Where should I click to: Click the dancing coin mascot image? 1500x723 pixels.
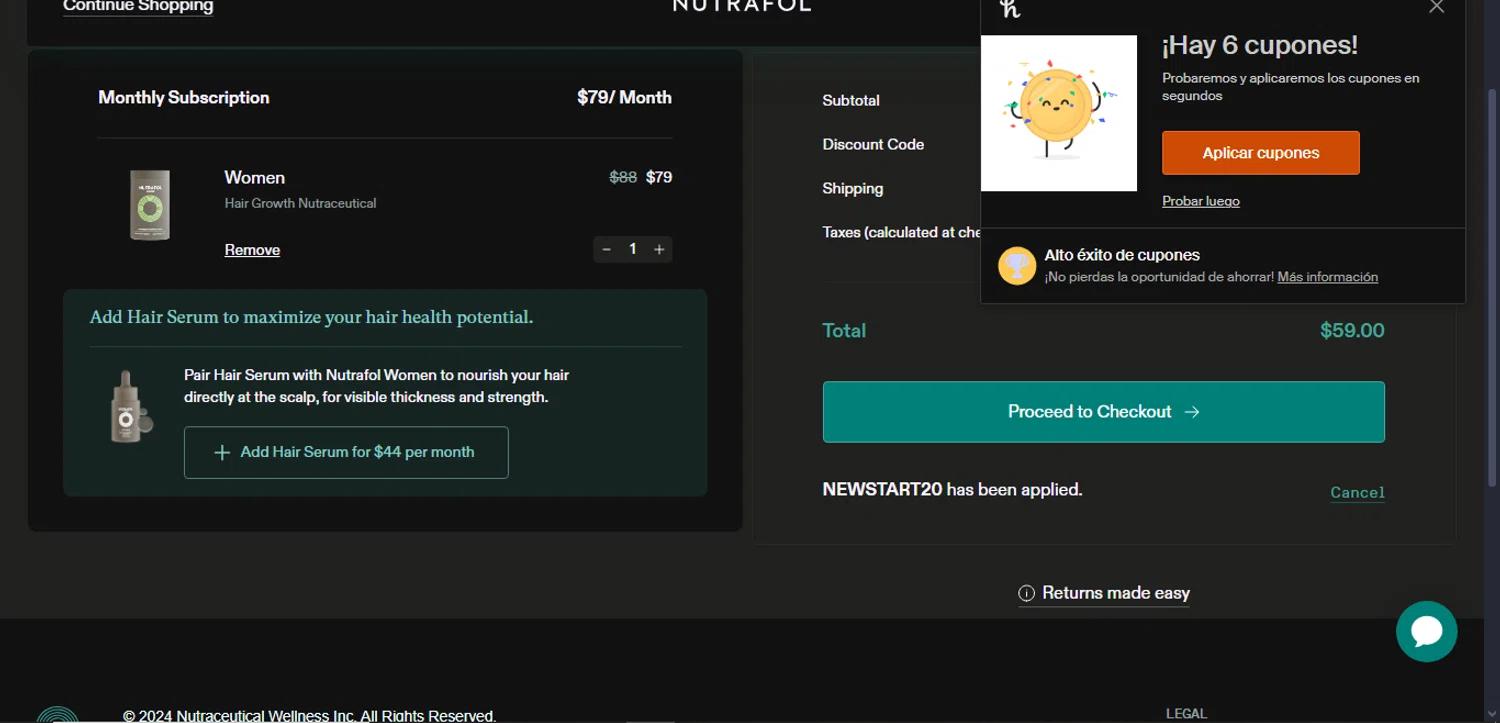point(1059,113)
